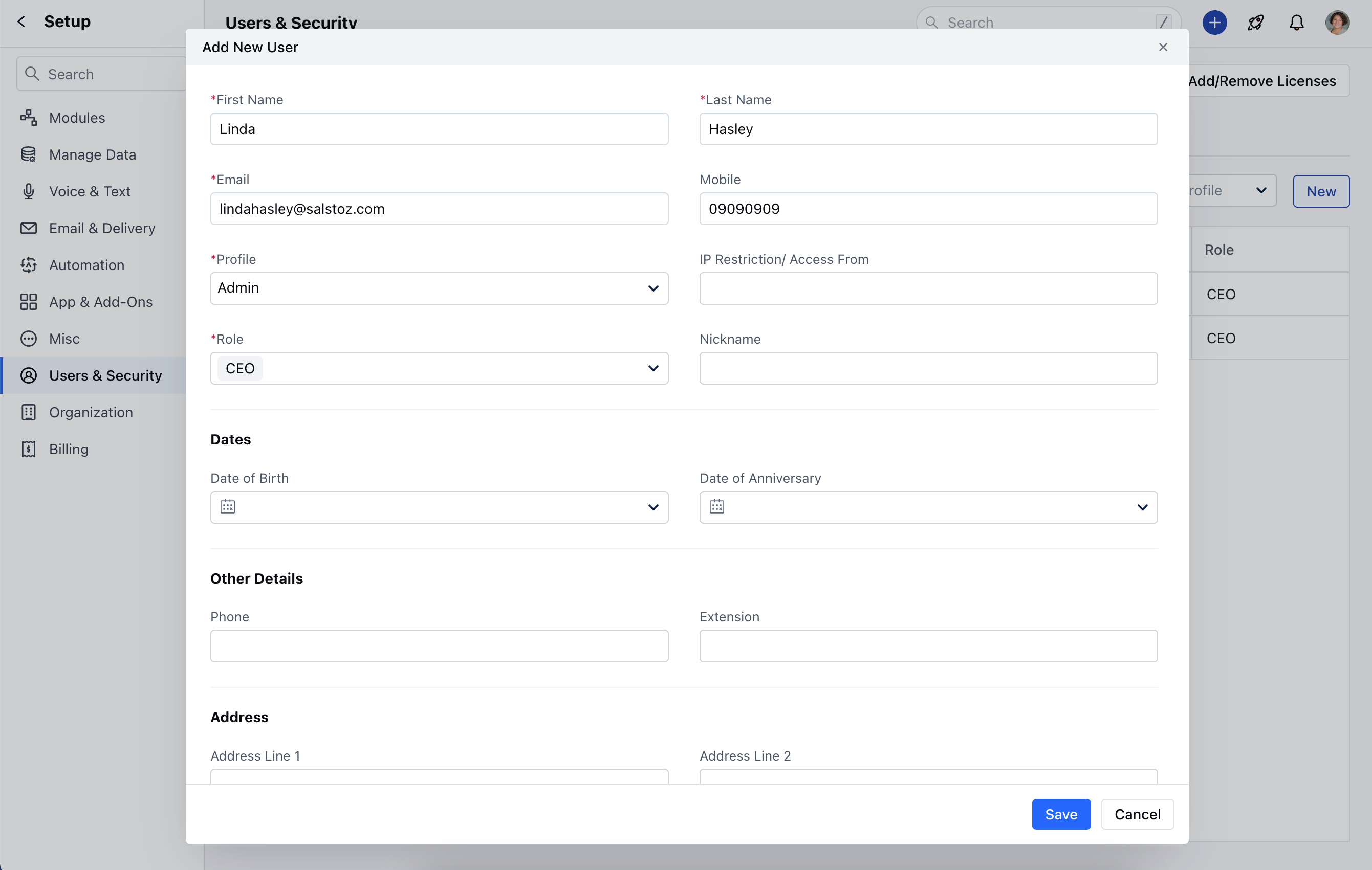Close the Add New User dialog
This screenshot has height=870, width=1372.
[x=1163, y=47]
